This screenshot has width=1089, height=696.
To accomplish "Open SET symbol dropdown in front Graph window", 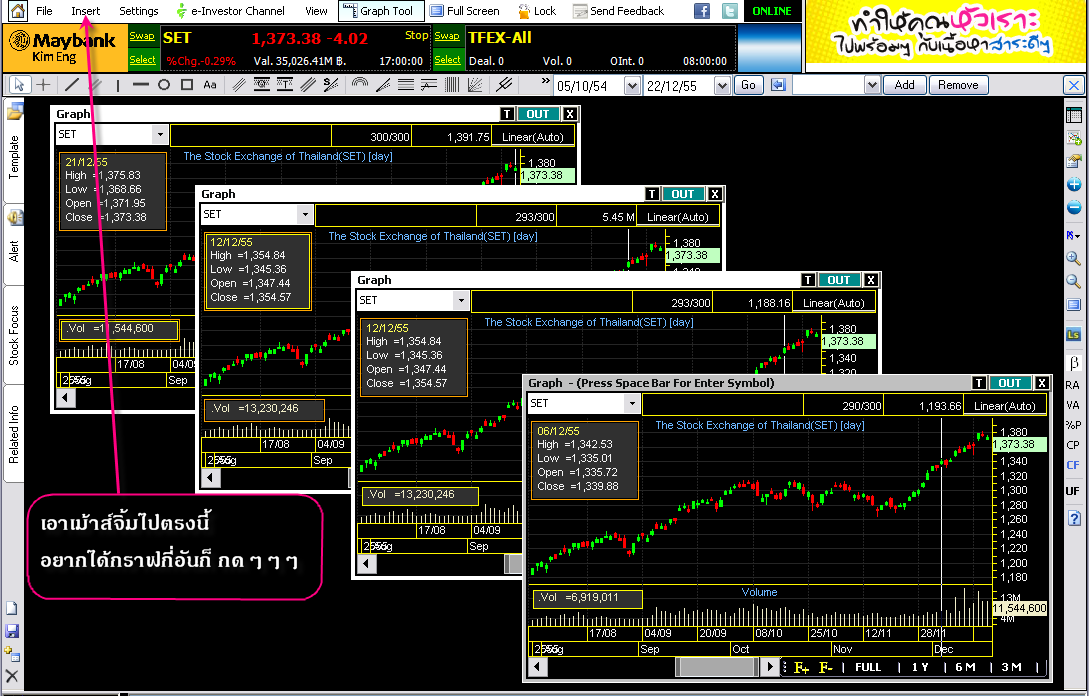I will tap(631, 404).
